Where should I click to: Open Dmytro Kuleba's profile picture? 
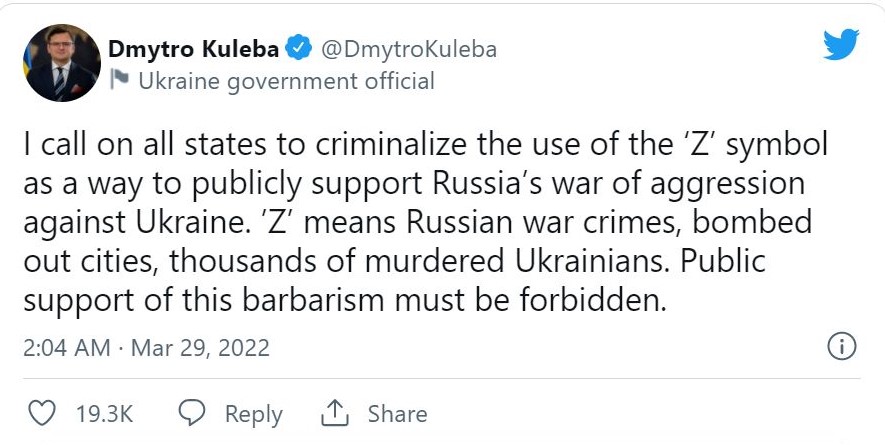point(62,63)
